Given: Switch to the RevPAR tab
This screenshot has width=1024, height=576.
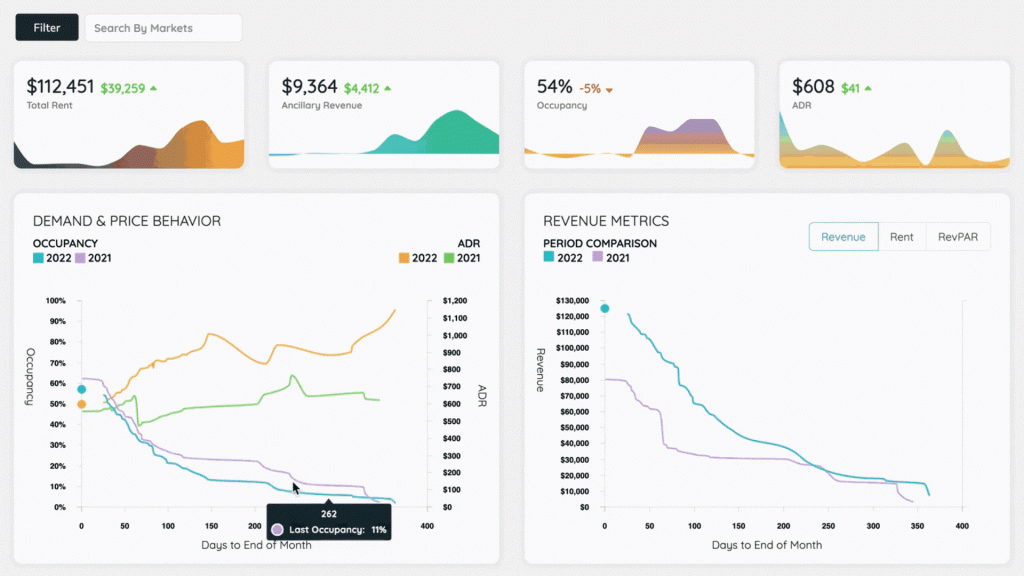Looking at the screenshot, I should (x=957, y=236).
